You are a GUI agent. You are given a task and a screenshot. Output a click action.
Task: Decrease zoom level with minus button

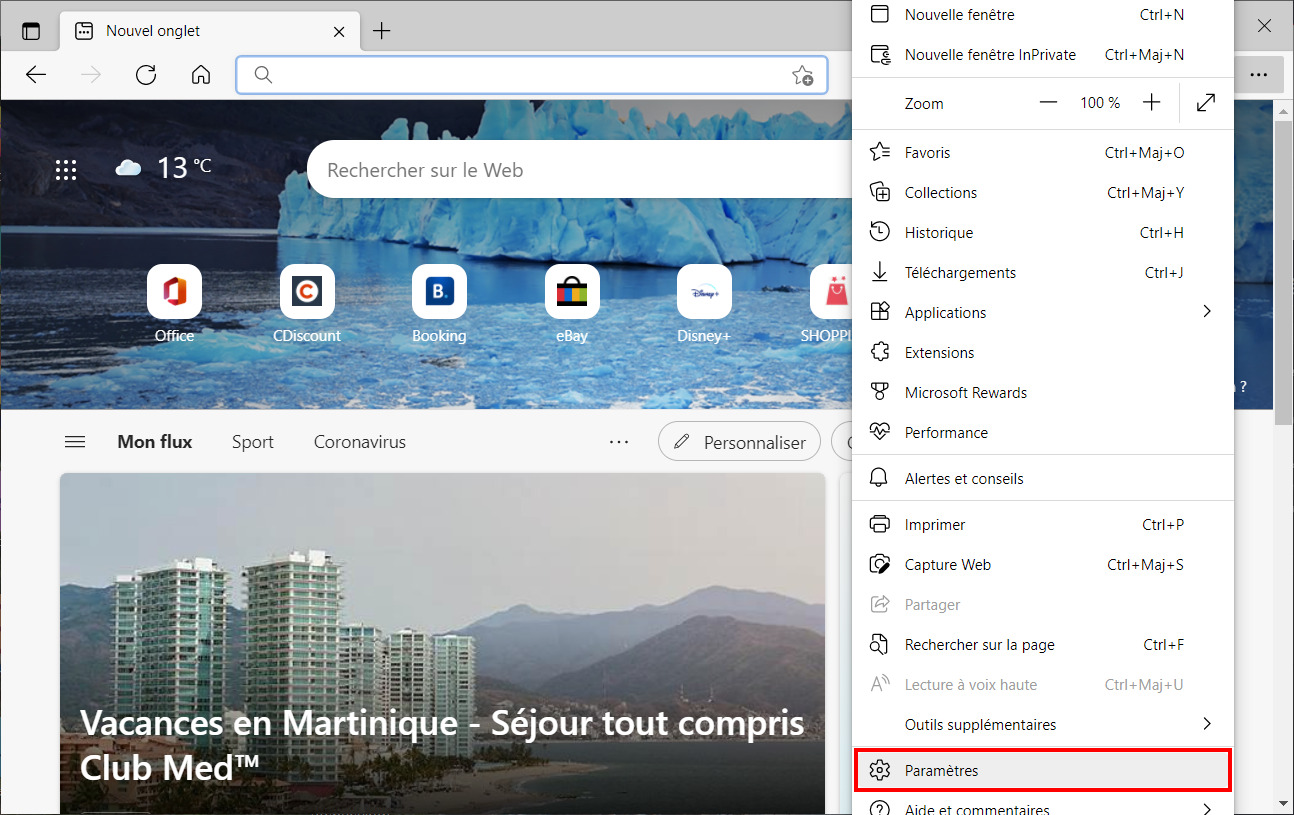point(1048,103)
